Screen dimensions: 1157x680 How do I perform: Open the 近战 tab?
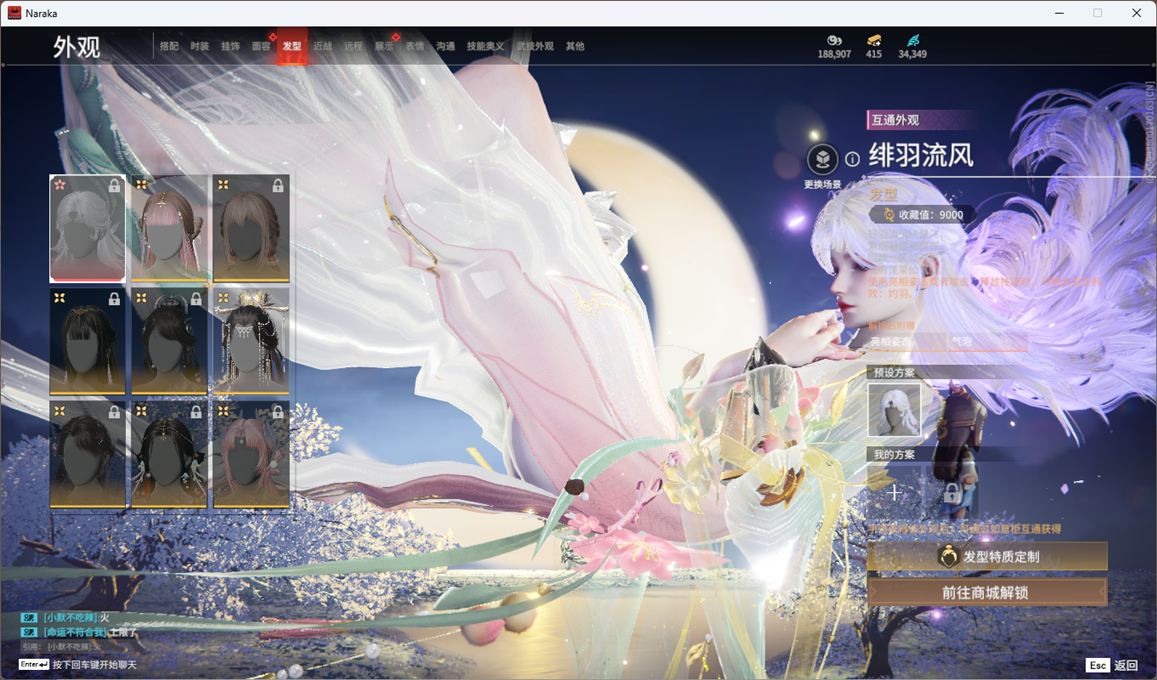[322, 46]
